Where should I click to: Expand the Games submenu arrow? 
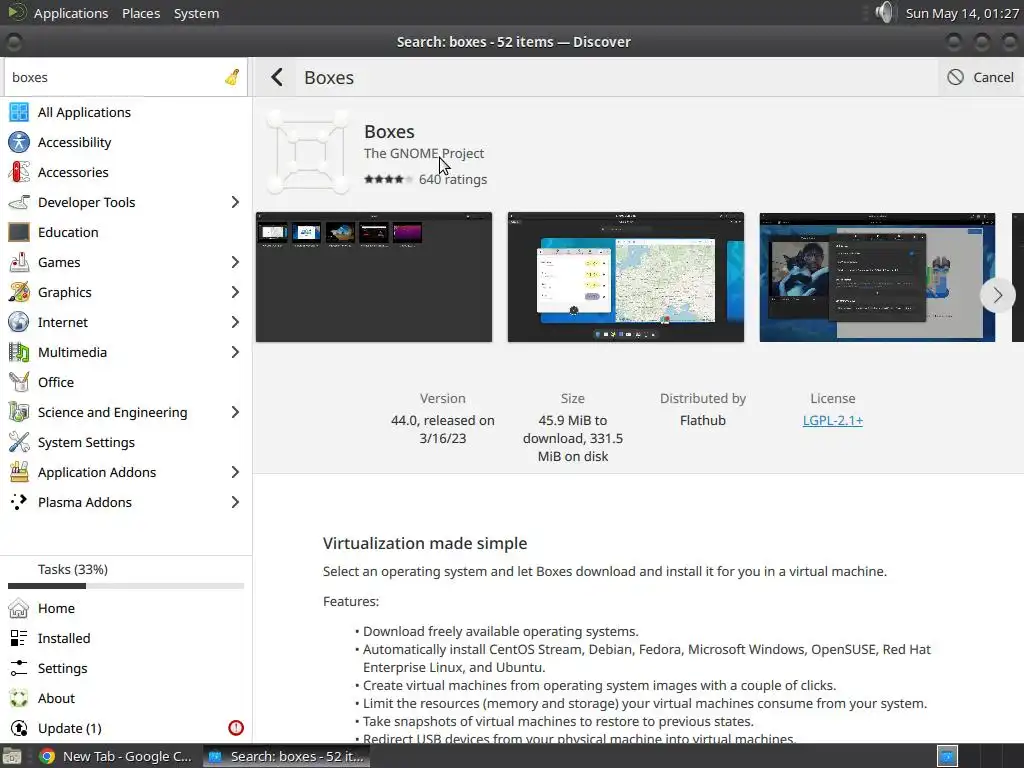tap(235, 263)
